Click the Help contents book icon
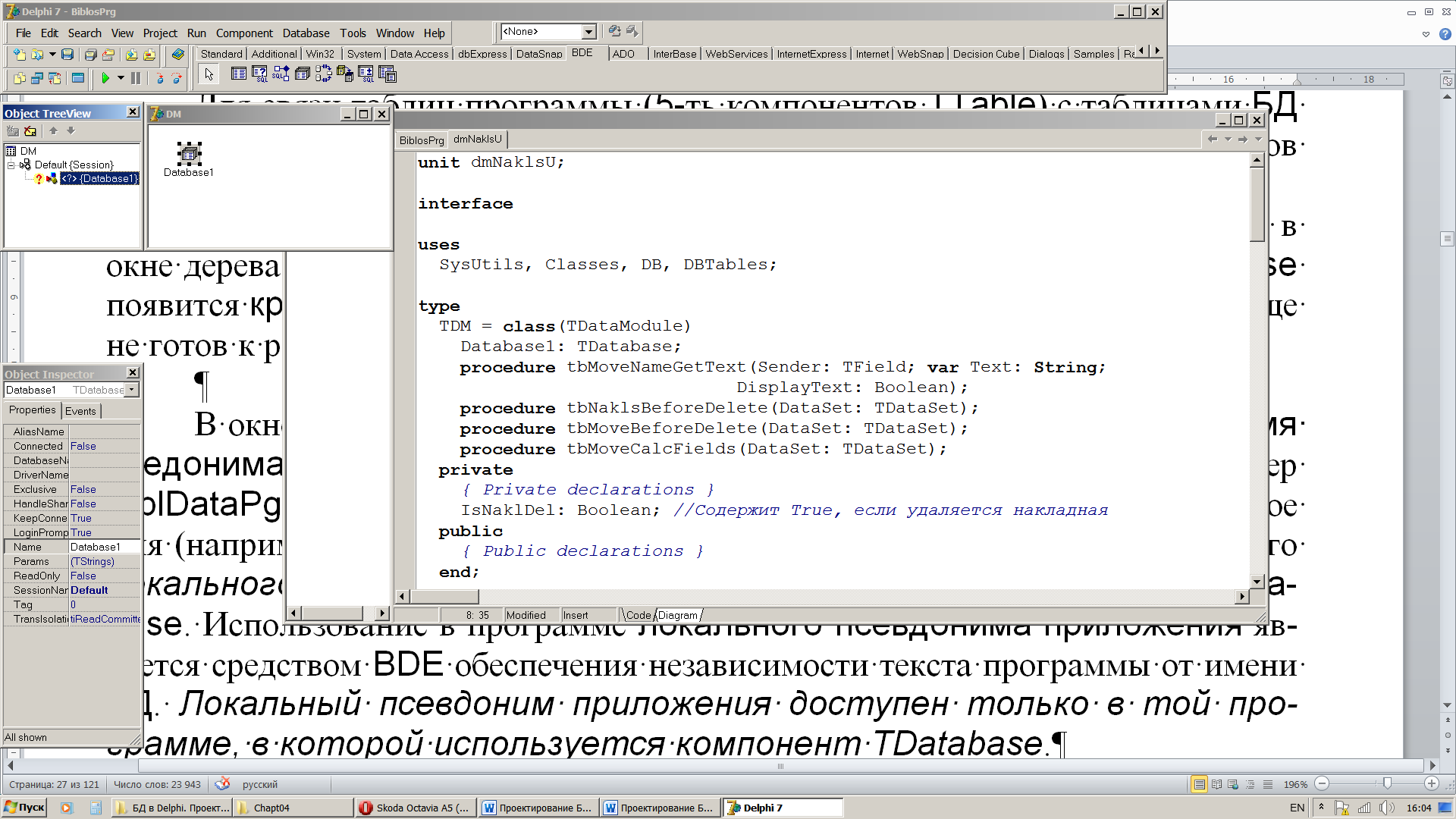This screenshot has width=1456, height=819. tap(177, 55)
